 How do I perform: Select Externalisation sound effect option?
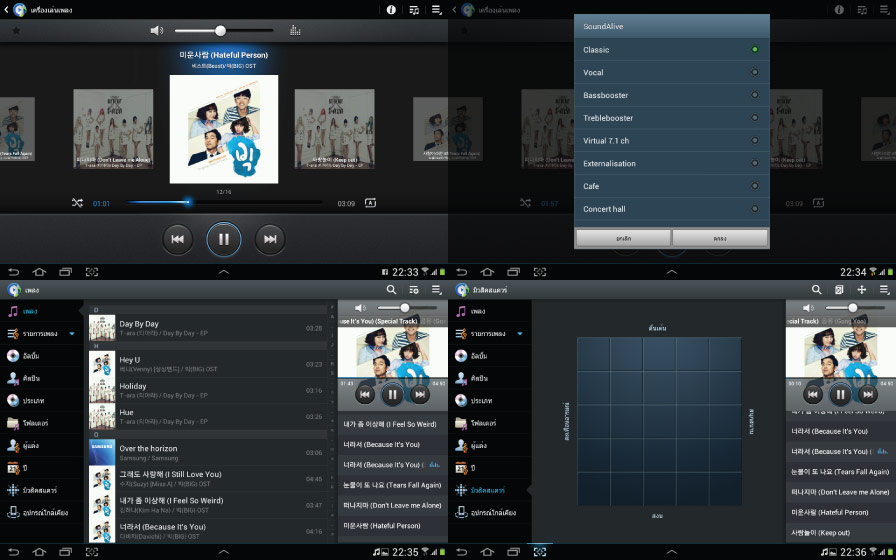[x=671, y=163]
